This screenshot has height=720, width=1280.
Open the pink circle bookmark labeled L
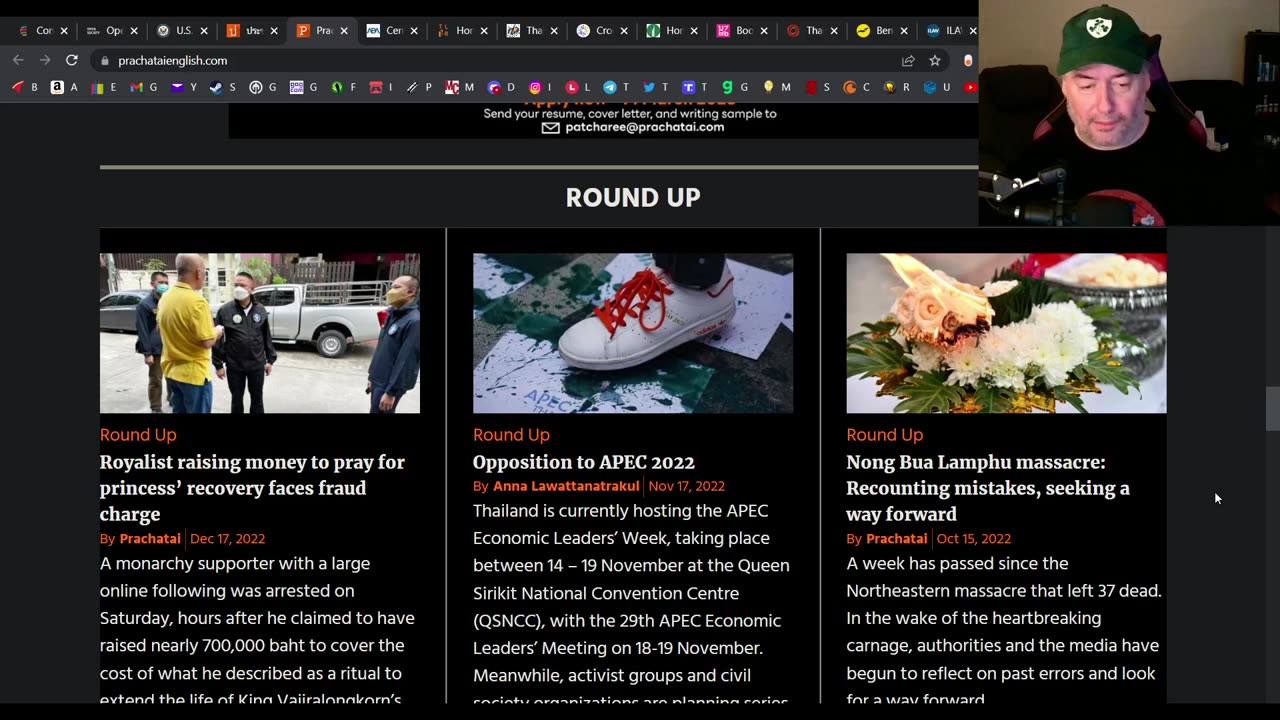[578, 87]
